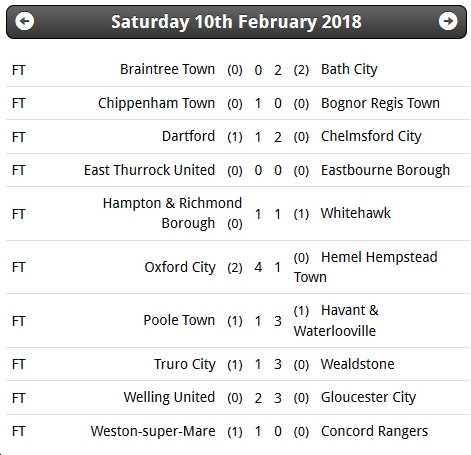Select the Dartford team name
Image resolution: width=471 pixels, height=455 pixels.
tap(188, 136)
